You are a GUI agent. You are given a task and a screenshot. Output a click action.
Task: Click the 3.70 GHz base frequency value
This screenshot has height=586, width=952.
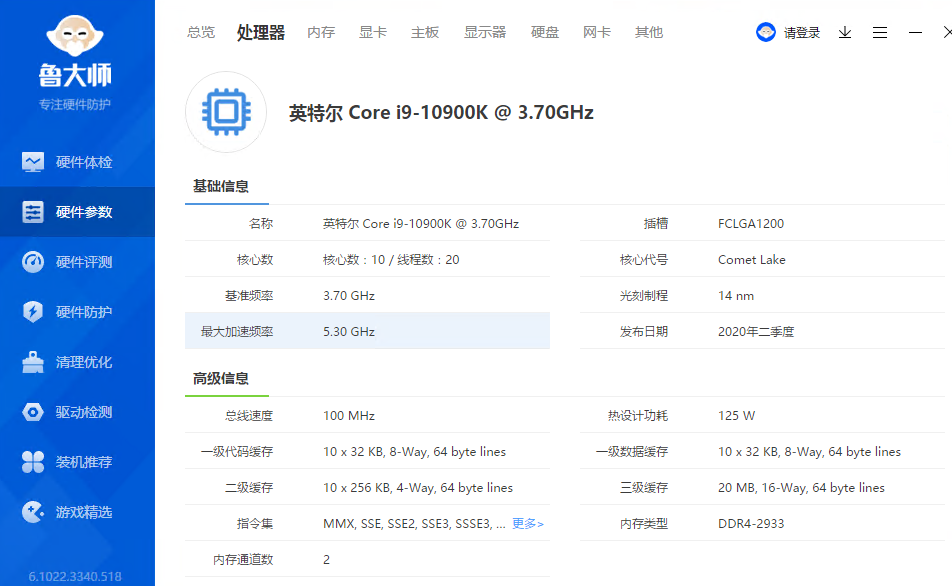tap(349, 296)
